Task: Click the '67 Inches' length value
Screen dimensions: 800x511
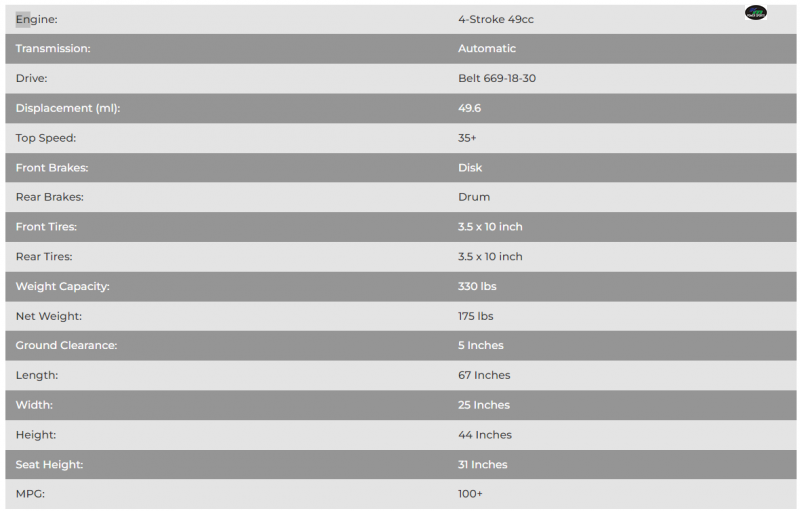Action: click(484, 375)
